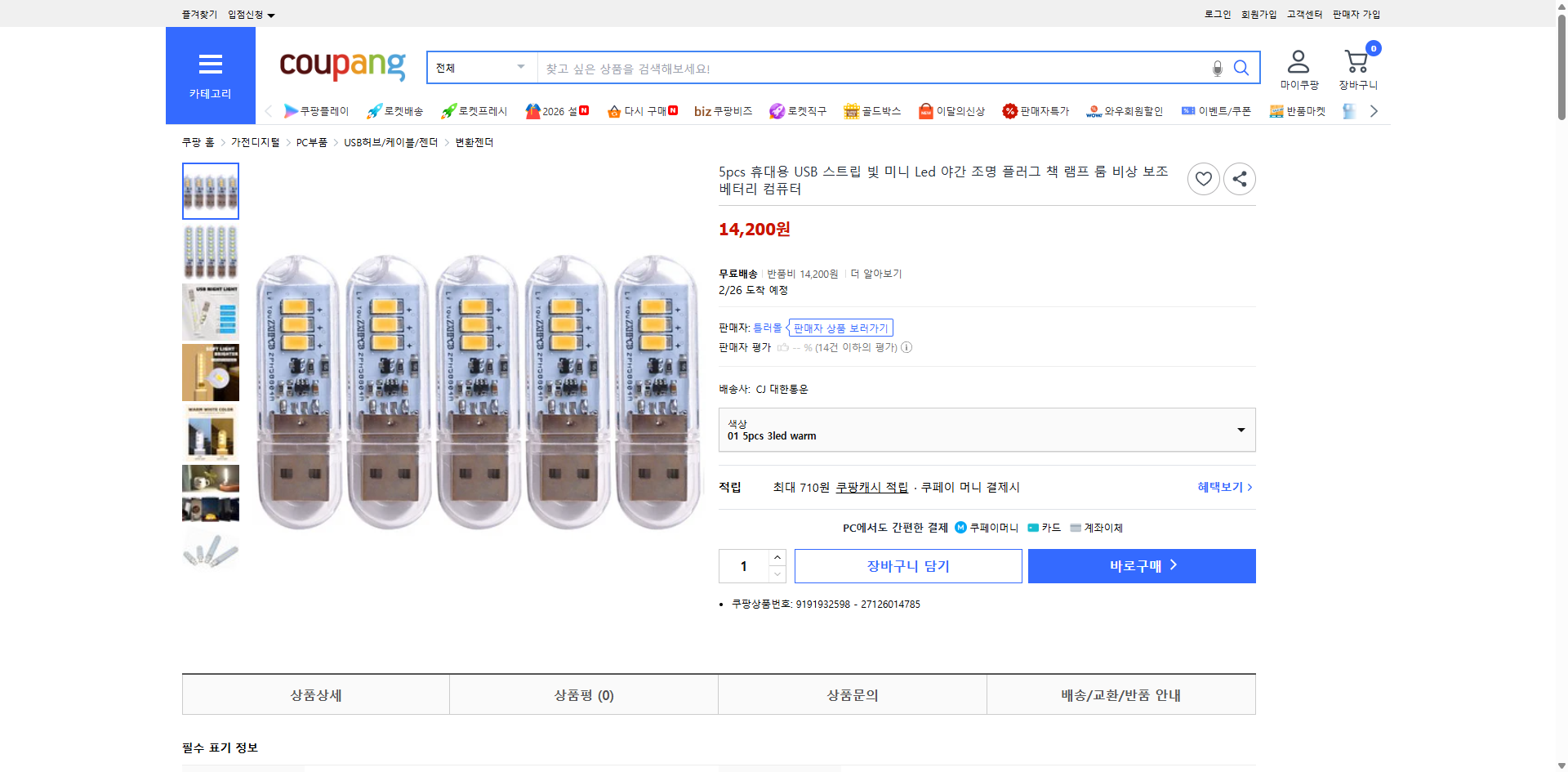Screen dimensions: 1568x772
Task: Click the 바로구매 purchase button
Action: point(1141,565)
